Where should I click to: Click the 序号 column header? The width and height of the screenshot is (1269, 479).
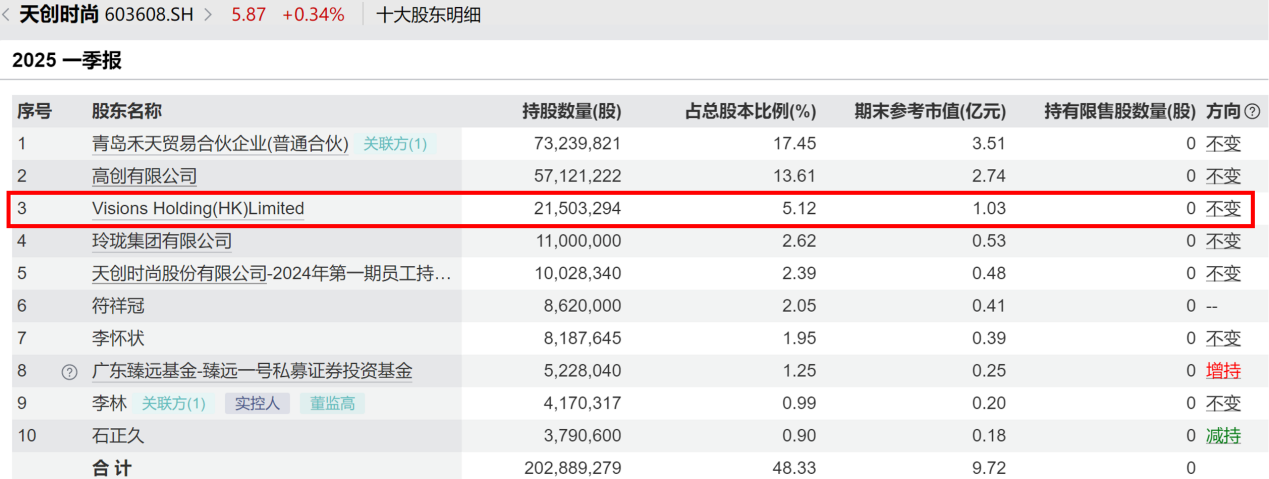click(34, 112)
